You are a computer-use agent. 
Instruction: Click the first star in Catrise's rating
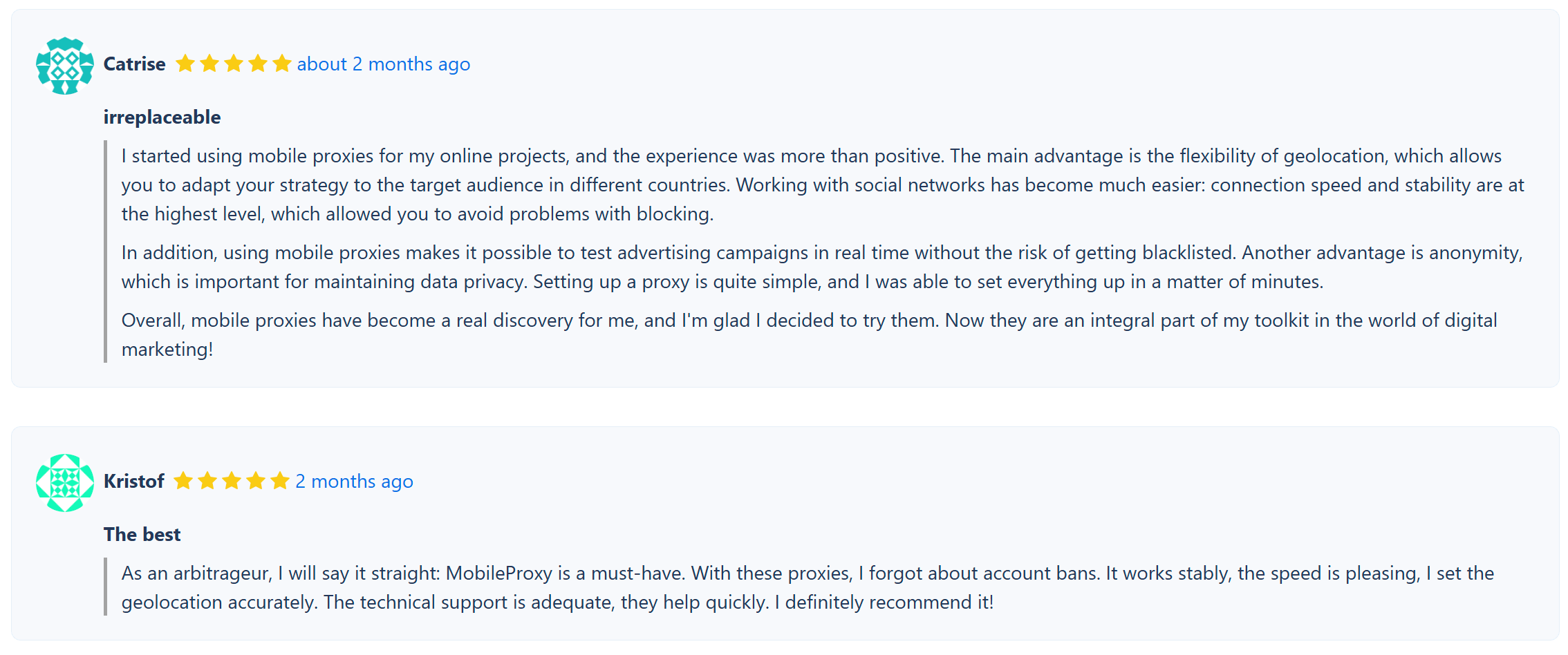pyautogui.click(x=185, y=64)
